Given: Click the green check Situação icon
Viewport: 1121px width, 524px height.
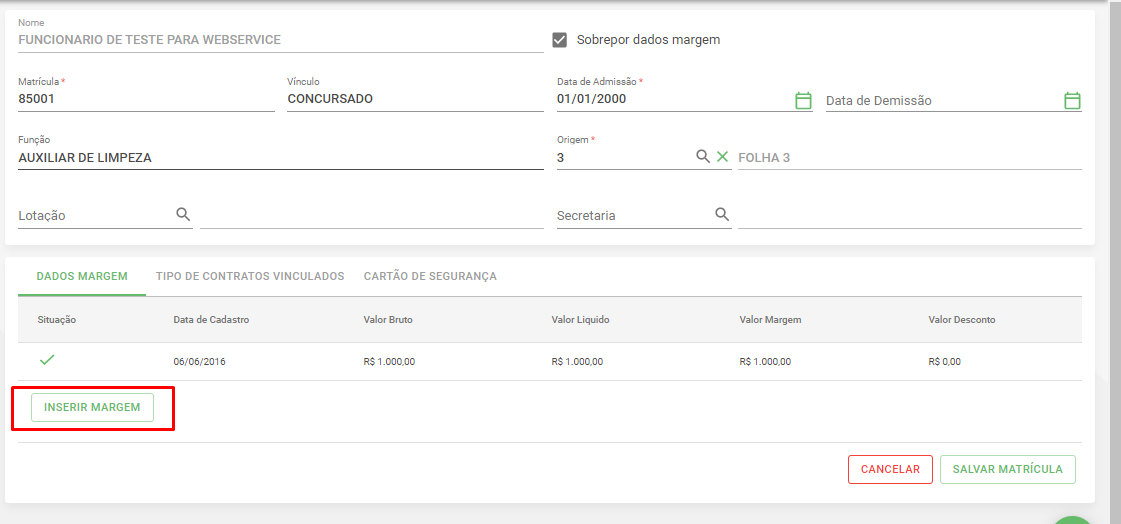Looking at the screenshot, I should coord(47,360).
